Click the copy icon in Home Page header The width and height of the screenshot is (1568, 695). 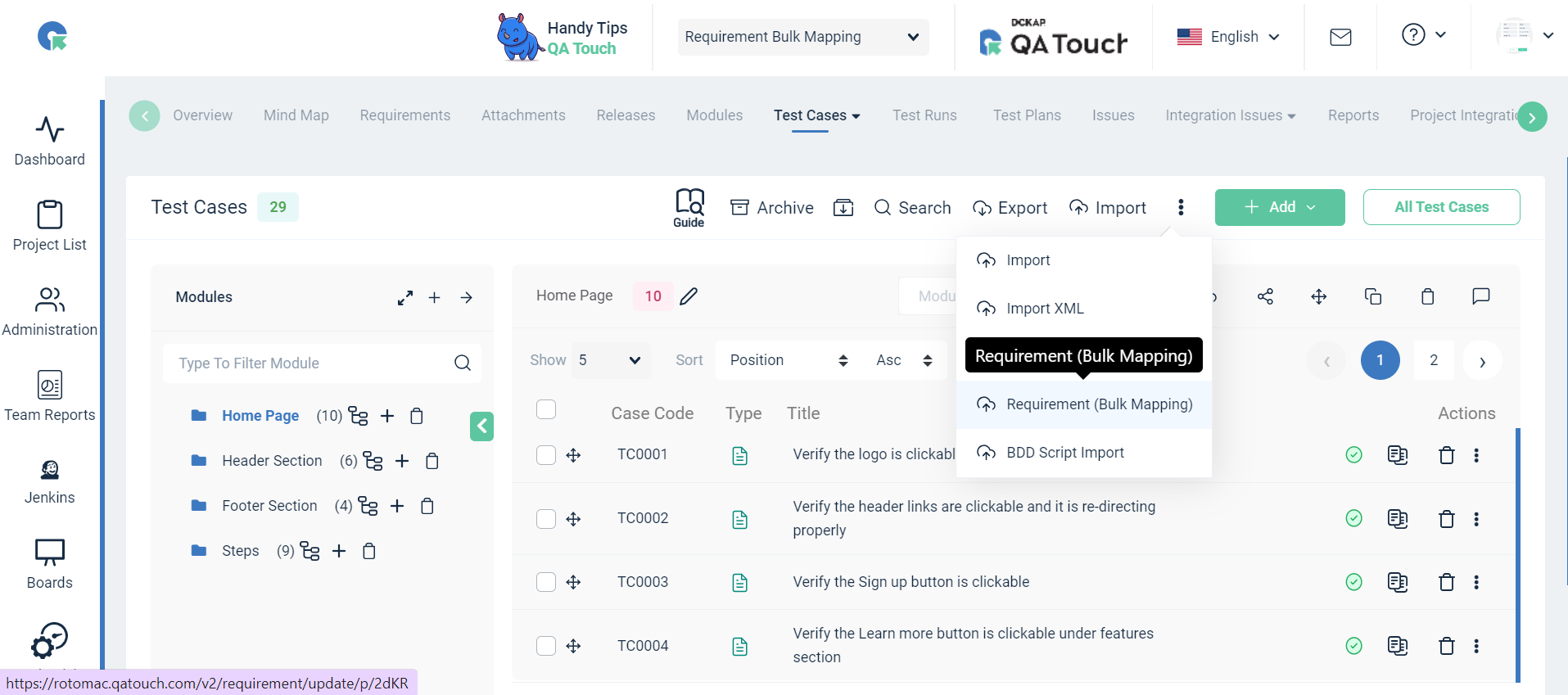pos(1373,296)
